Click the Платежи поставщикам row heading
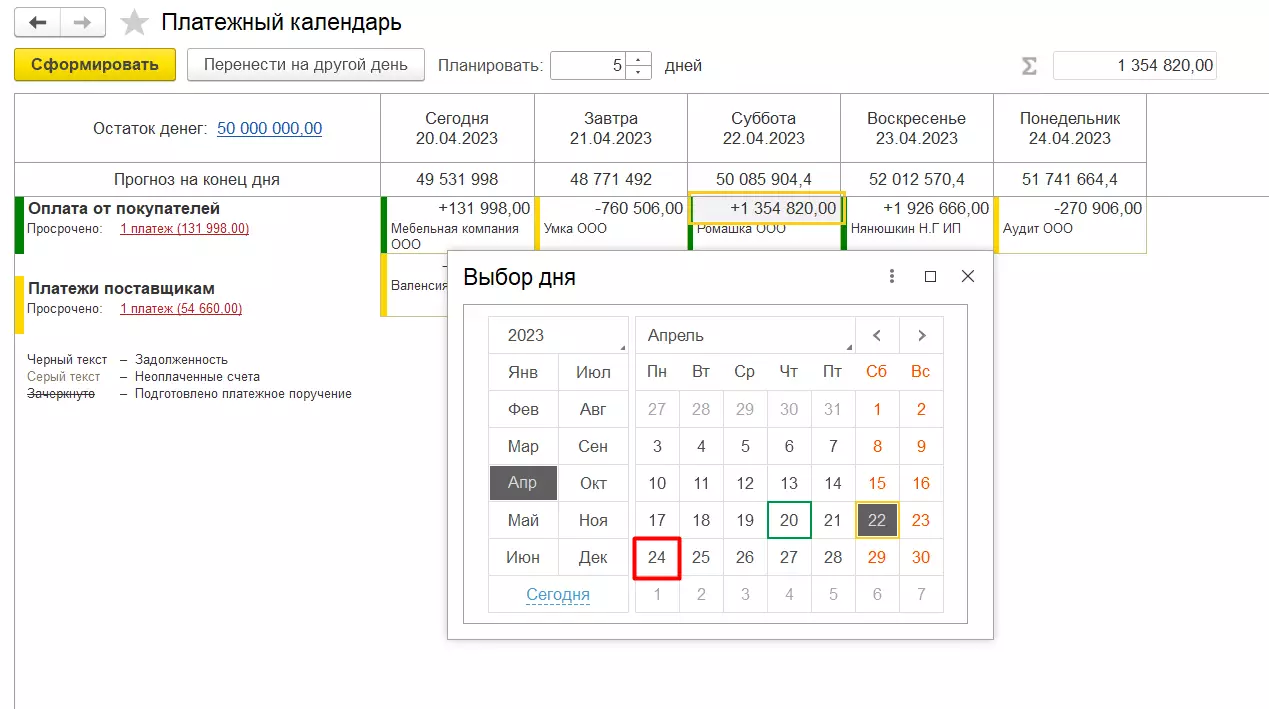The height and width of the screenshot is (709, 1269). point(121,288)
